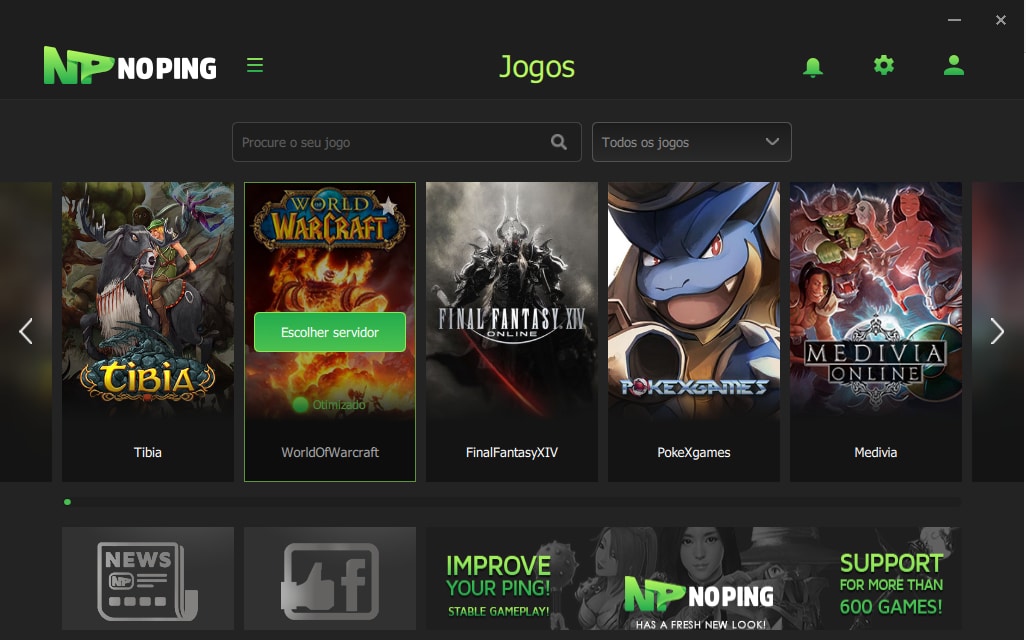Open settings gear icon
Screen dimensions: 1026x640
tap(883, 66)
